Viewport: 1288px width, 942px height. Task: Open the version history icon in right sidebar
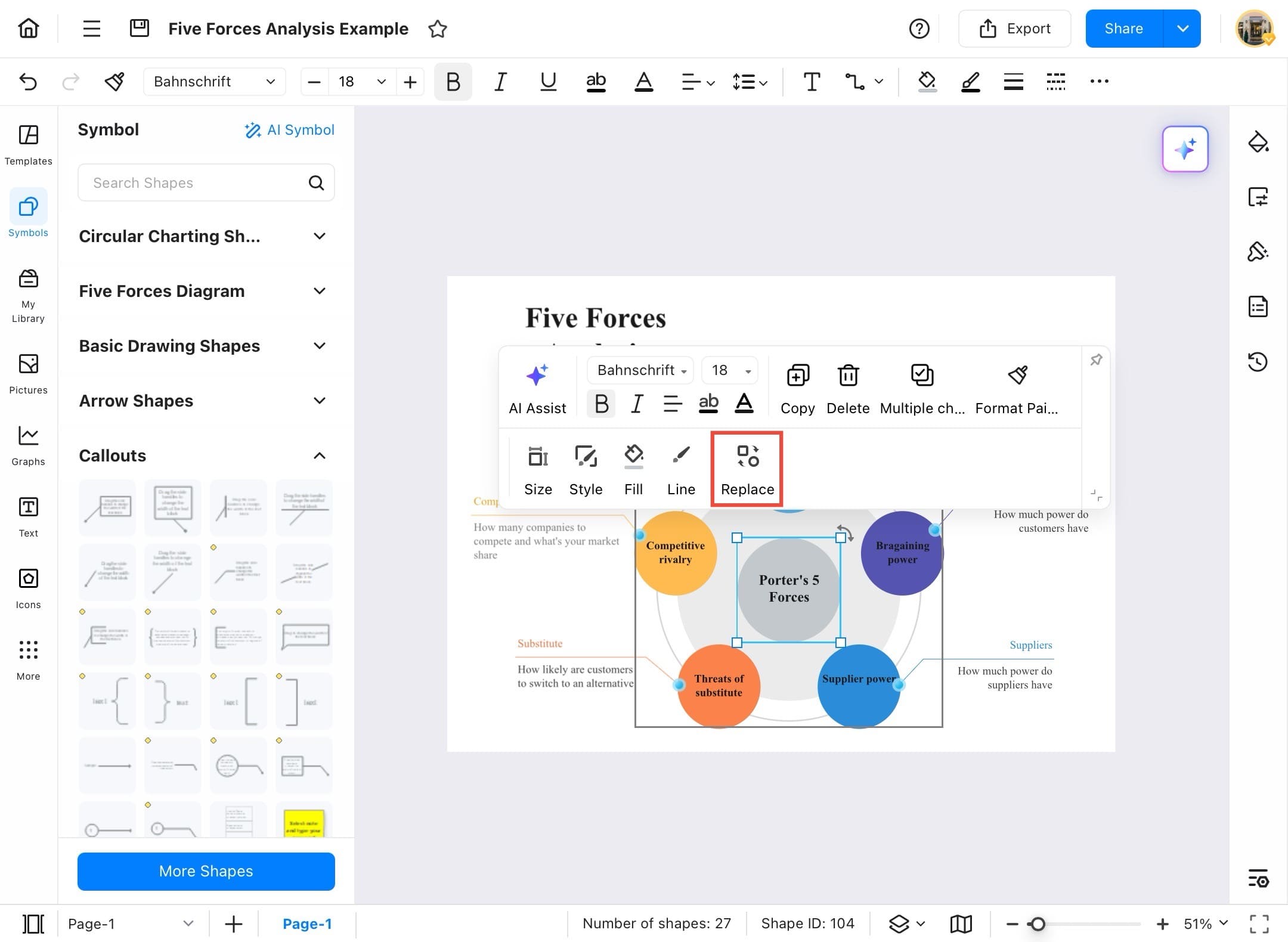point(1258,361)
